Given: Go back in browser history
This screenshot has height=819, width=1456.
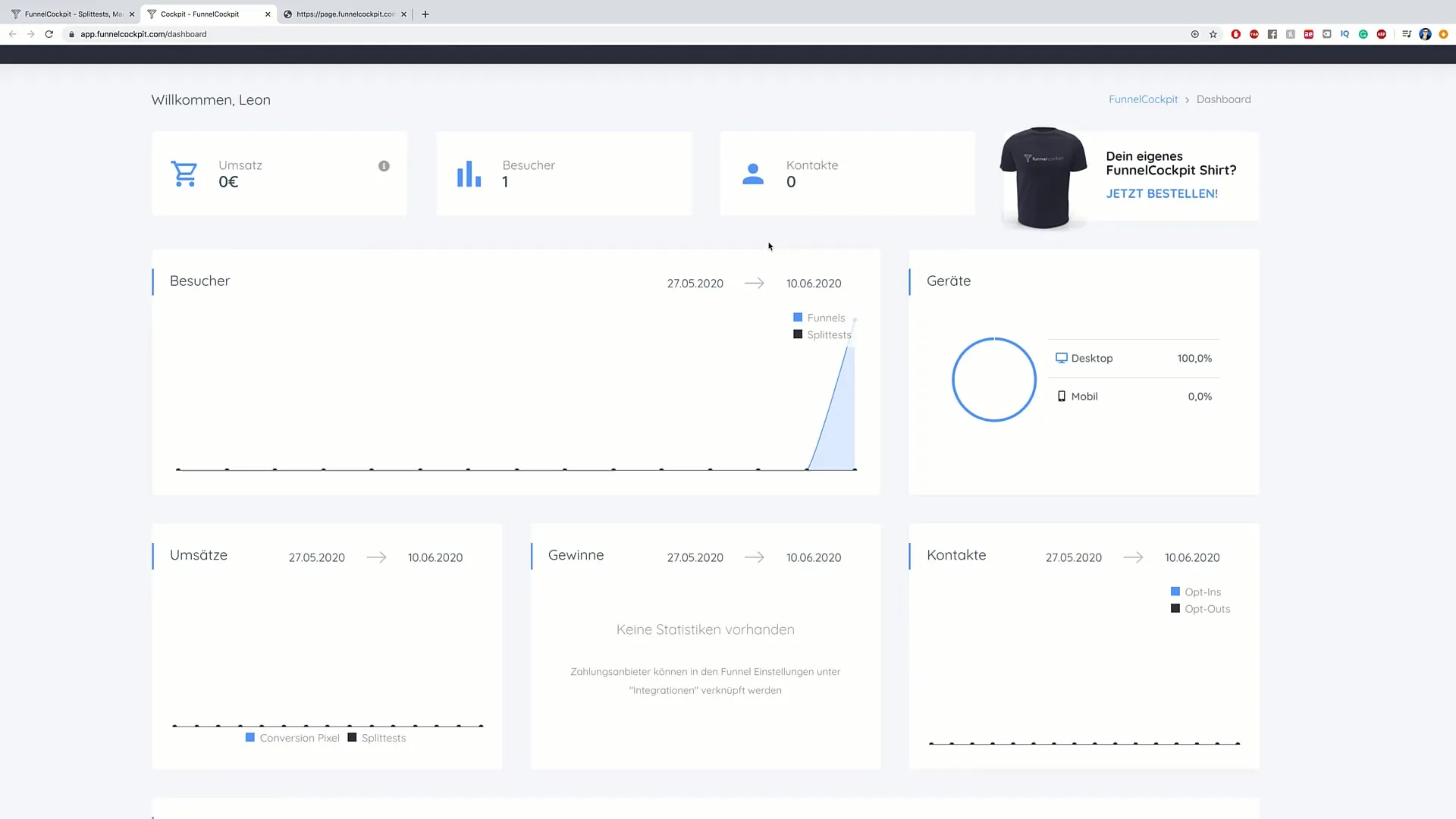Looking at the screenshot, I should [x=12, y=34].
